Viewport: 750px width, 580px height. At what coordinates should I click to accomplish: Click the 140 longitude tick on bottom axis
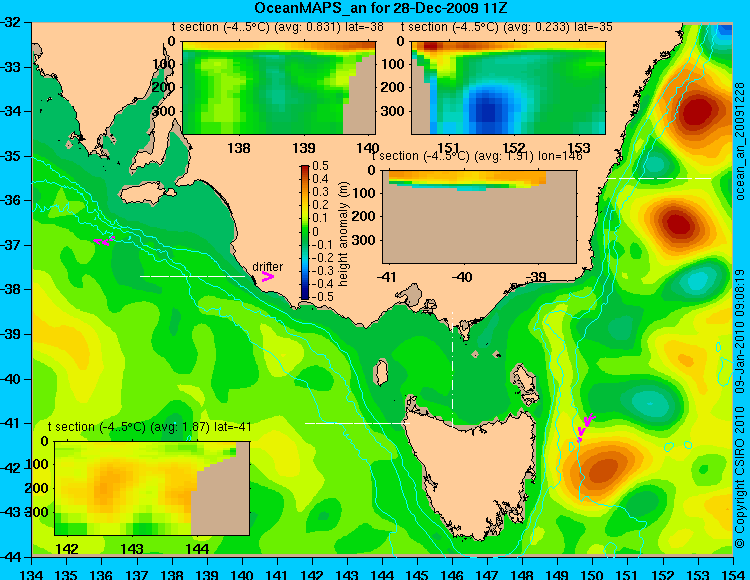tap(242, 574)
